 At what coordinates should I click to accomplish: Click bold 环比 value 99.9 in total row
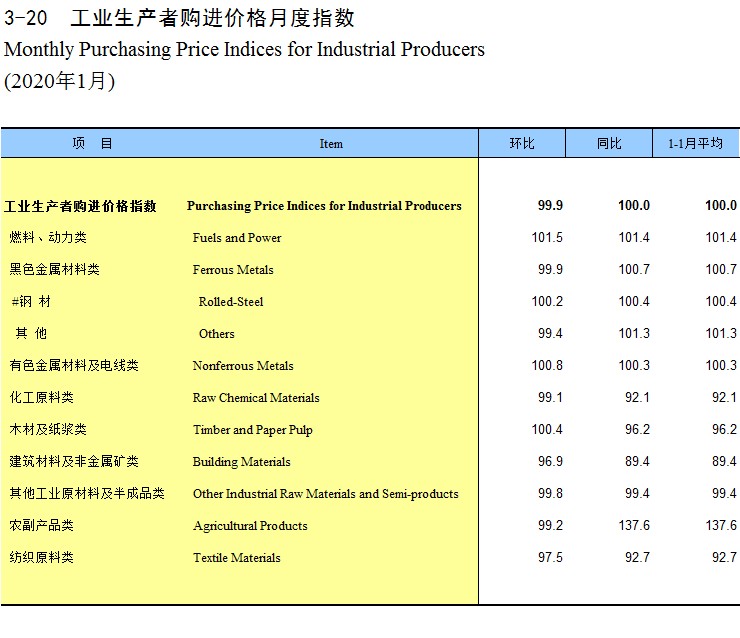(x=550, y=205)
